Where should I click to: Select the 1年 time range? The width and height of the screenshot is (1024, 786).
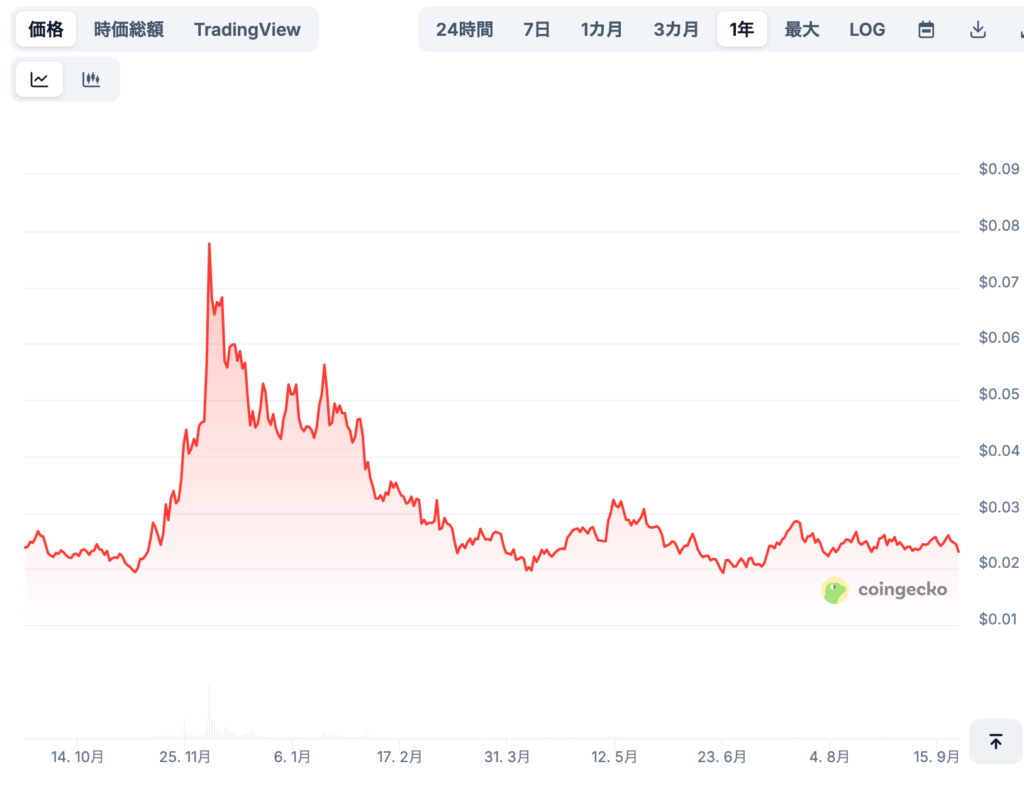pos(741,29)
